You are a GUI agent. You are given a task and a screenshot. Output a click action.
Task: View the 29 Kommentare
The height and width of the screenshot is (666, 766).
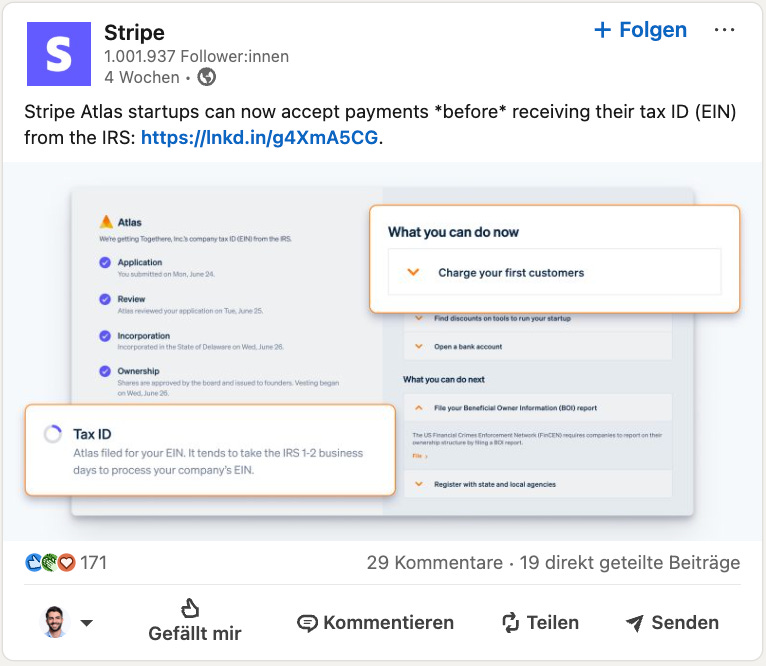[x=435, y=563]
